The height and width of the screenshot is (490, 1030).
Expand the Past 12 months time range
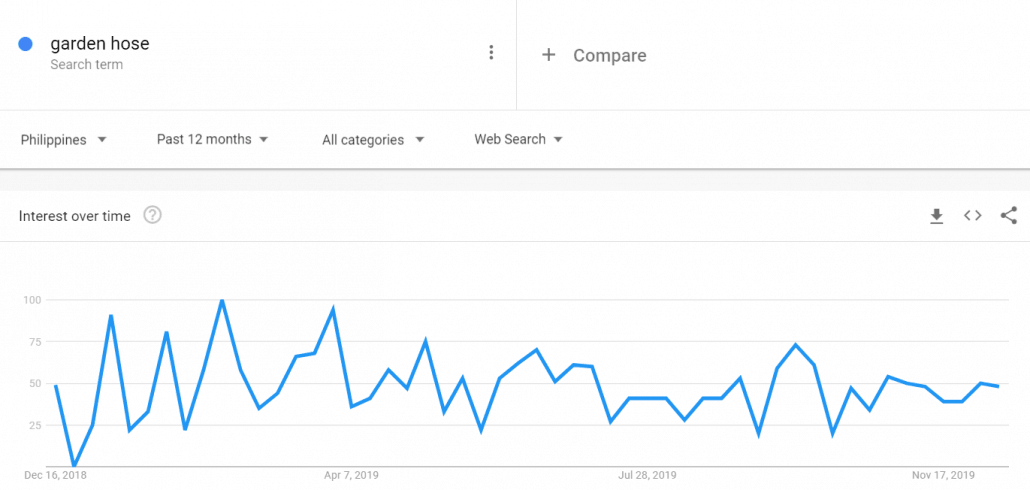pyautogui.click(x=212, y=140)
